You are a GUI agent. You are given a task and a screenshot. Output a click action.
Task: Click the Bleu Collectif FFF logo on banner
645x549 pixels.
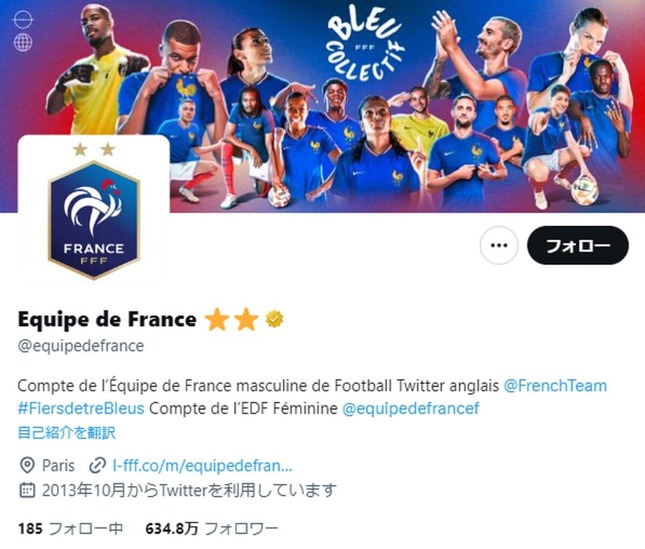(x=364, y=44)
